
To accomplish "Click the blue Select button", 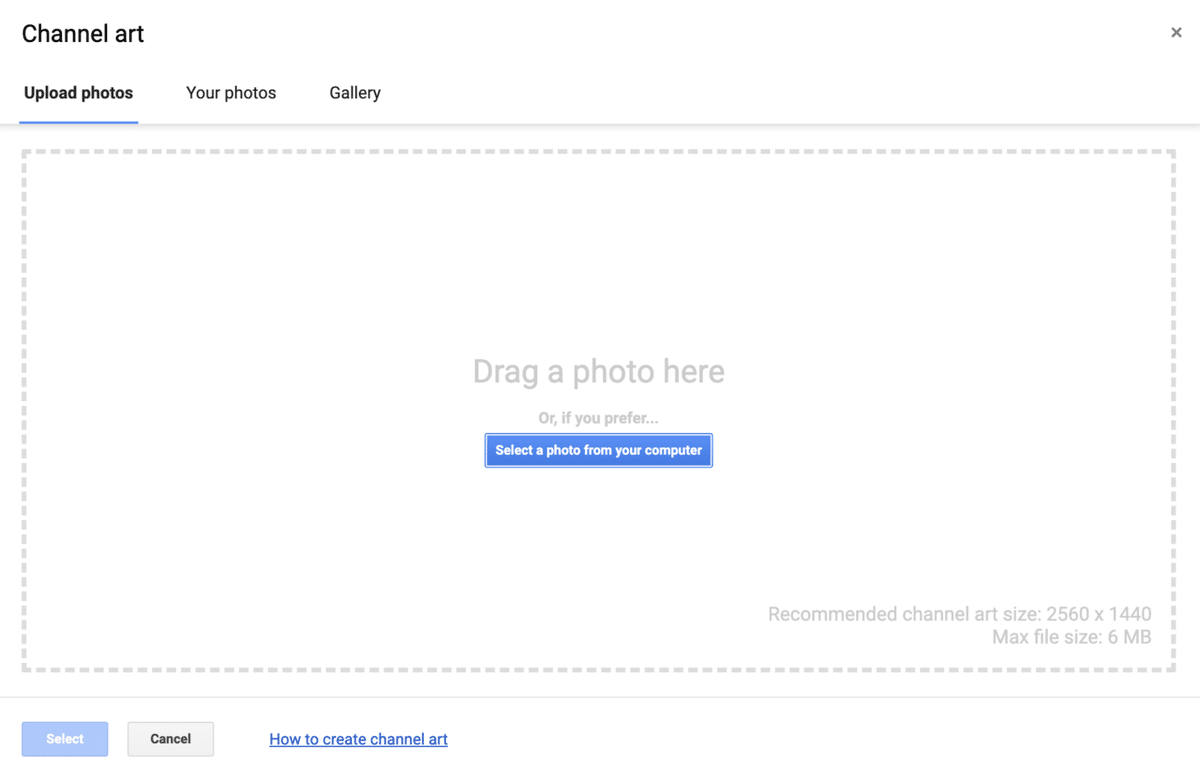I will point(65,739).
